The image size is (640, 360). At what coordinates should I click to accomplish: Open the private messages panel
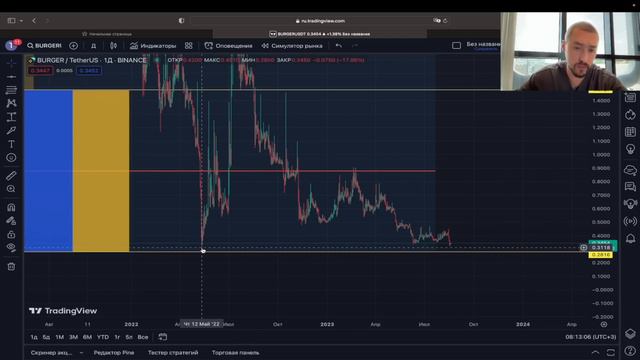[x=630, y=187]
